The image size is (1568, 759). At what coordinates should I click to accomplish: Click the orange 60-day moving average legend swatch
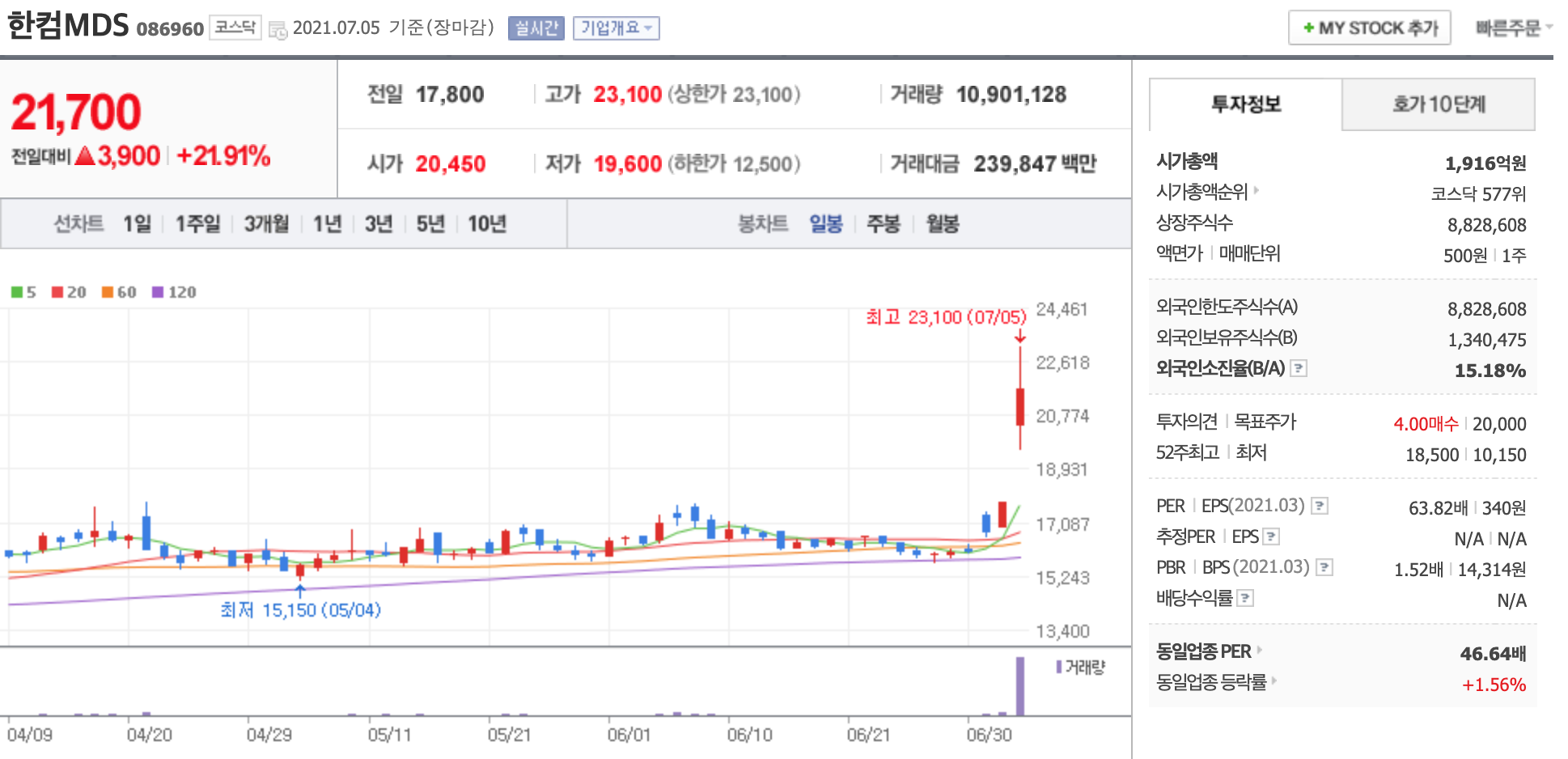(108, 292)
